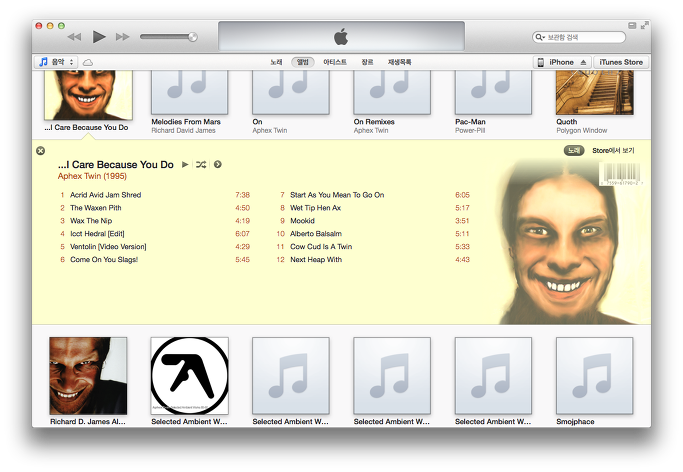Start playback with the main play button
The width and height of the screenshot is (683, 472).
[99, 37]
